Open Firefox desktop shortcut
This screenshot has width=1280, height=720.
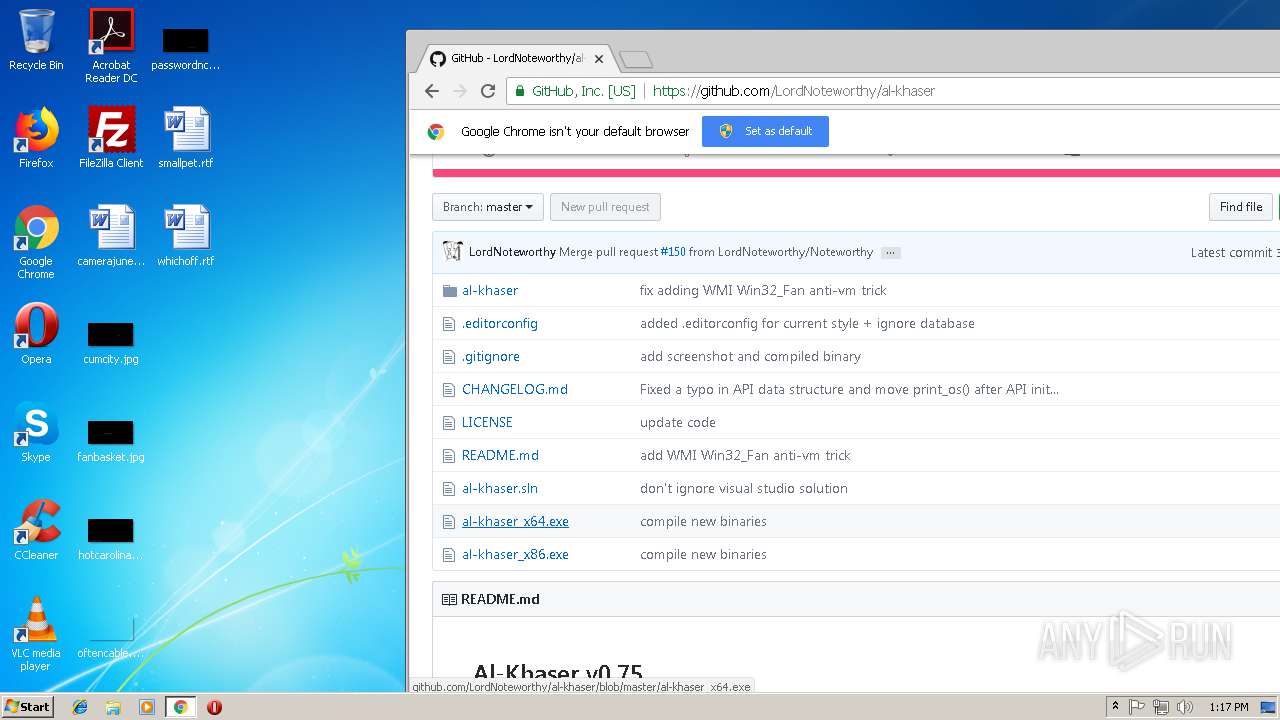point(36,138)
